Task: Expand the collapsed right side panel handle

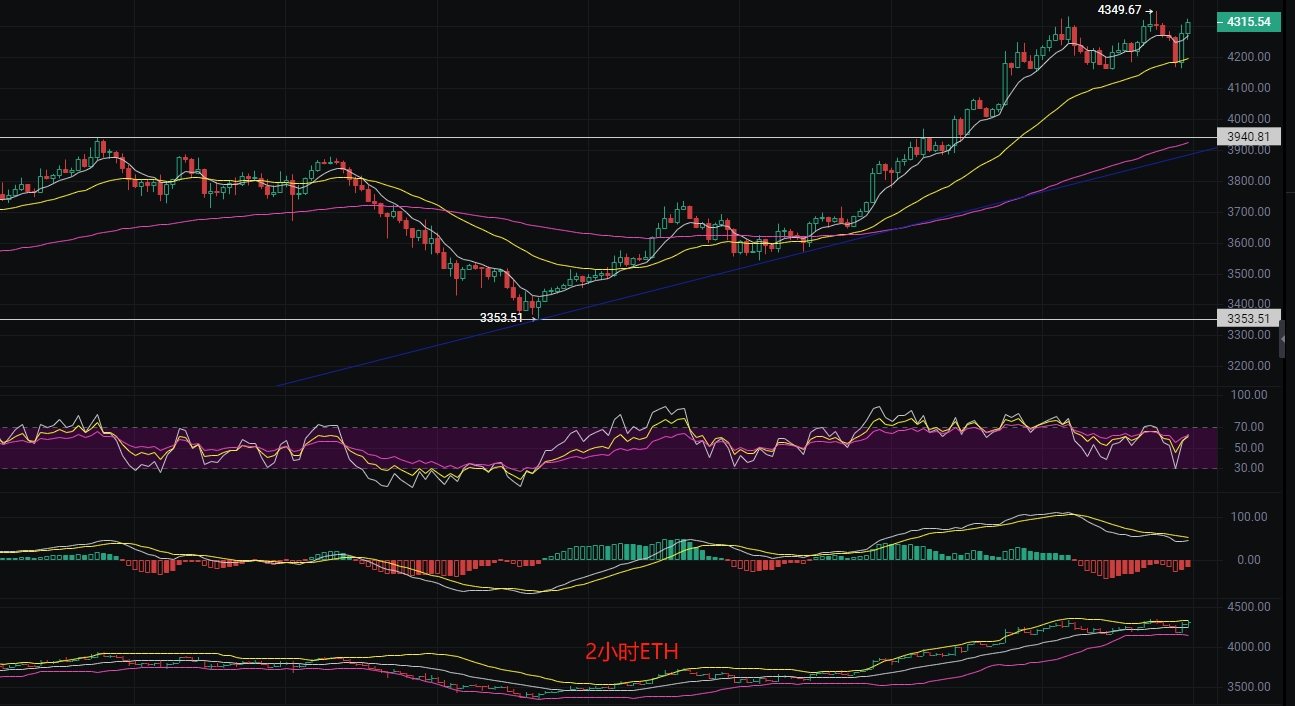Action: [x=1283, y=338]
